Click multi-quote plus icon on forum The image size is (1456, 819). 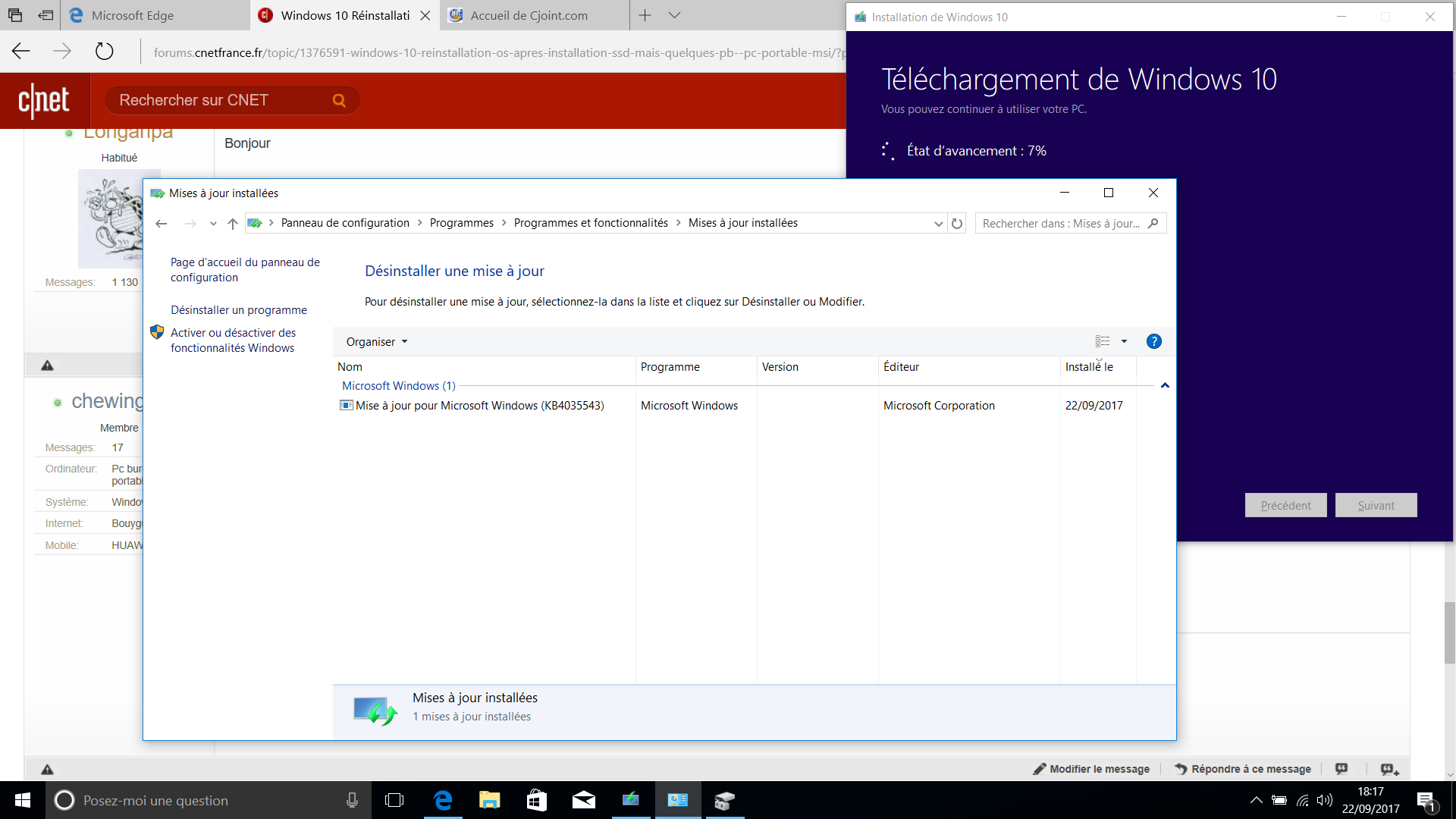[x=1389, y=769]
